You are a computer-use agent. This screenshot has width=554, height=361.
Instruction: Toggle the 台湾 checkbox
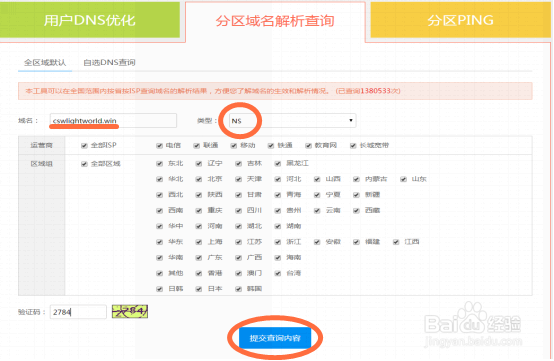click(x=278, y=273)
